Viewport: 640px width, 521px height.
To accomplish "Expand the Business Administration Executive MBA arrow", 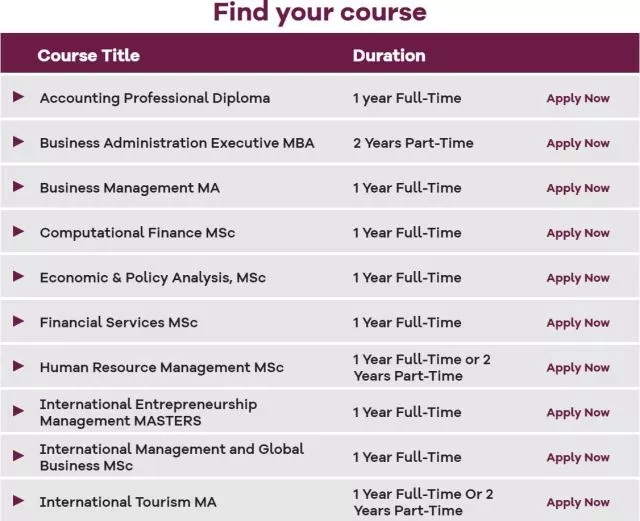I will click(18, 142).
